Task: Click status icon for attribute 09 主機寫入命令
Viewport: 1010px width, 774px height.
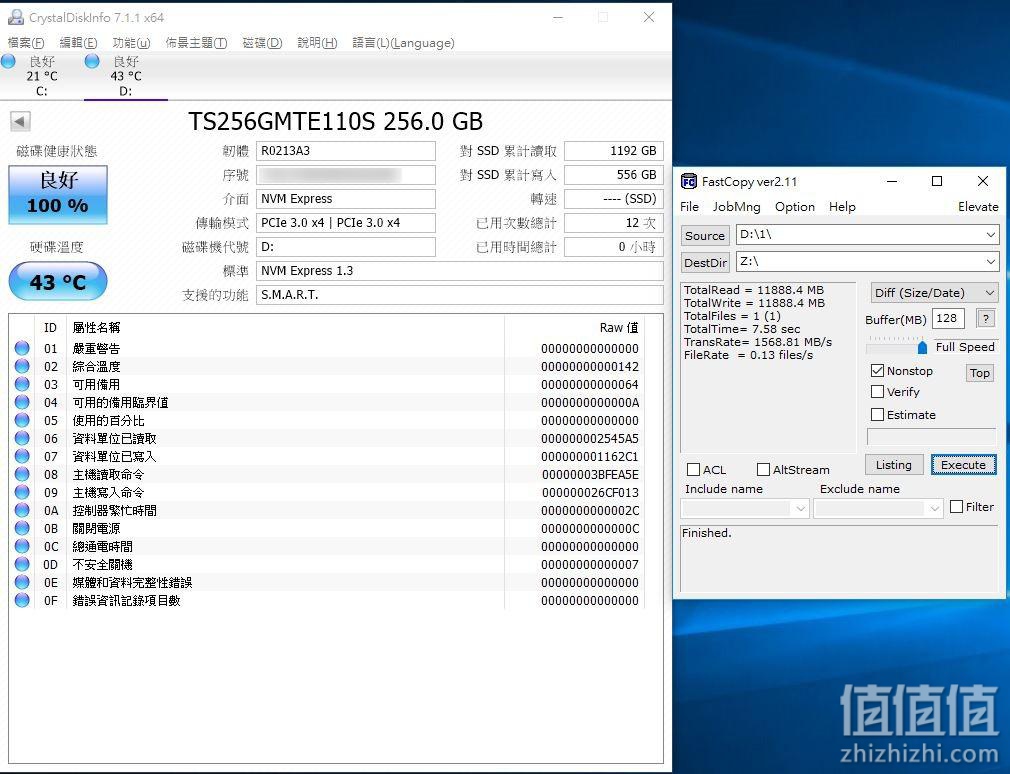Action: (x=22, y=492)
